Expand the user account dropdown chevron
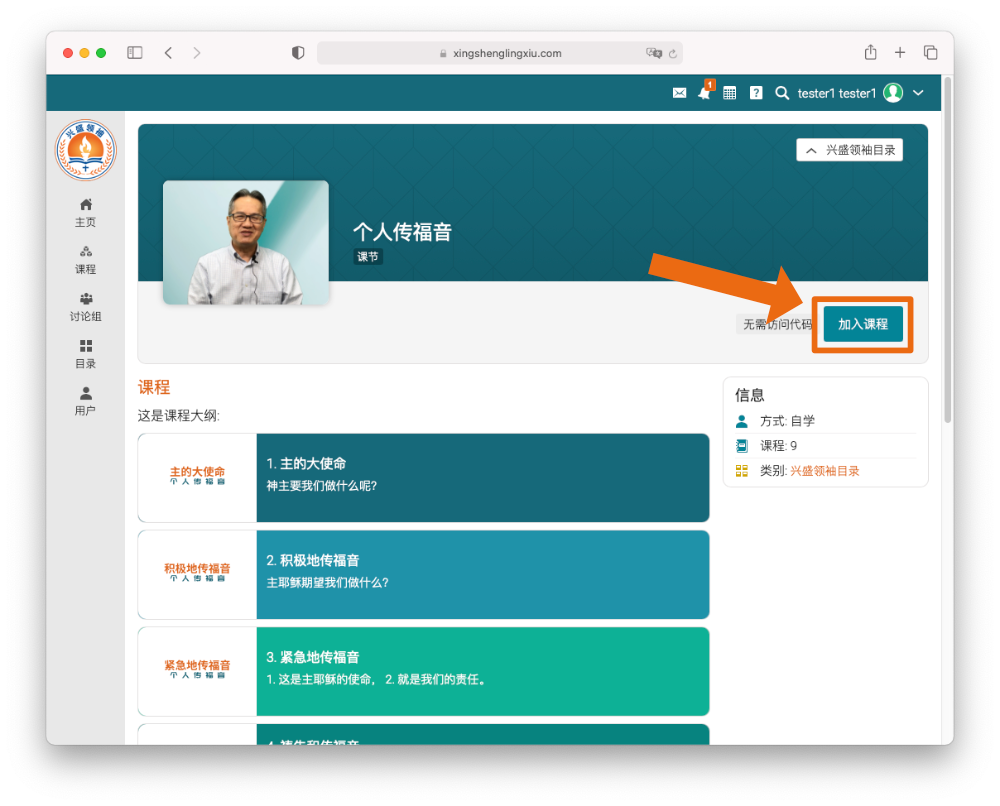This screenshot has width=1000, height=806. click(918, 93)
